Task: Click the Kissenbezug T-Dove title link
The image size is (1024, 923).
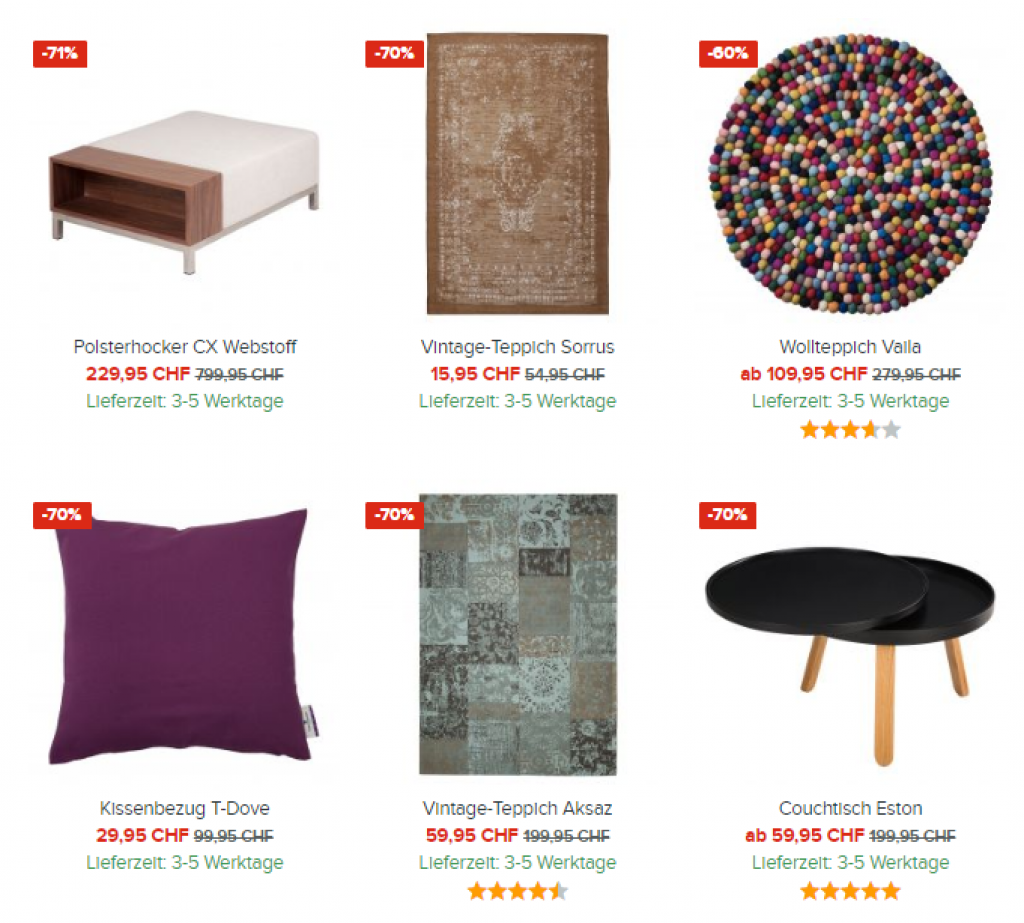Action: click(185, 808)
